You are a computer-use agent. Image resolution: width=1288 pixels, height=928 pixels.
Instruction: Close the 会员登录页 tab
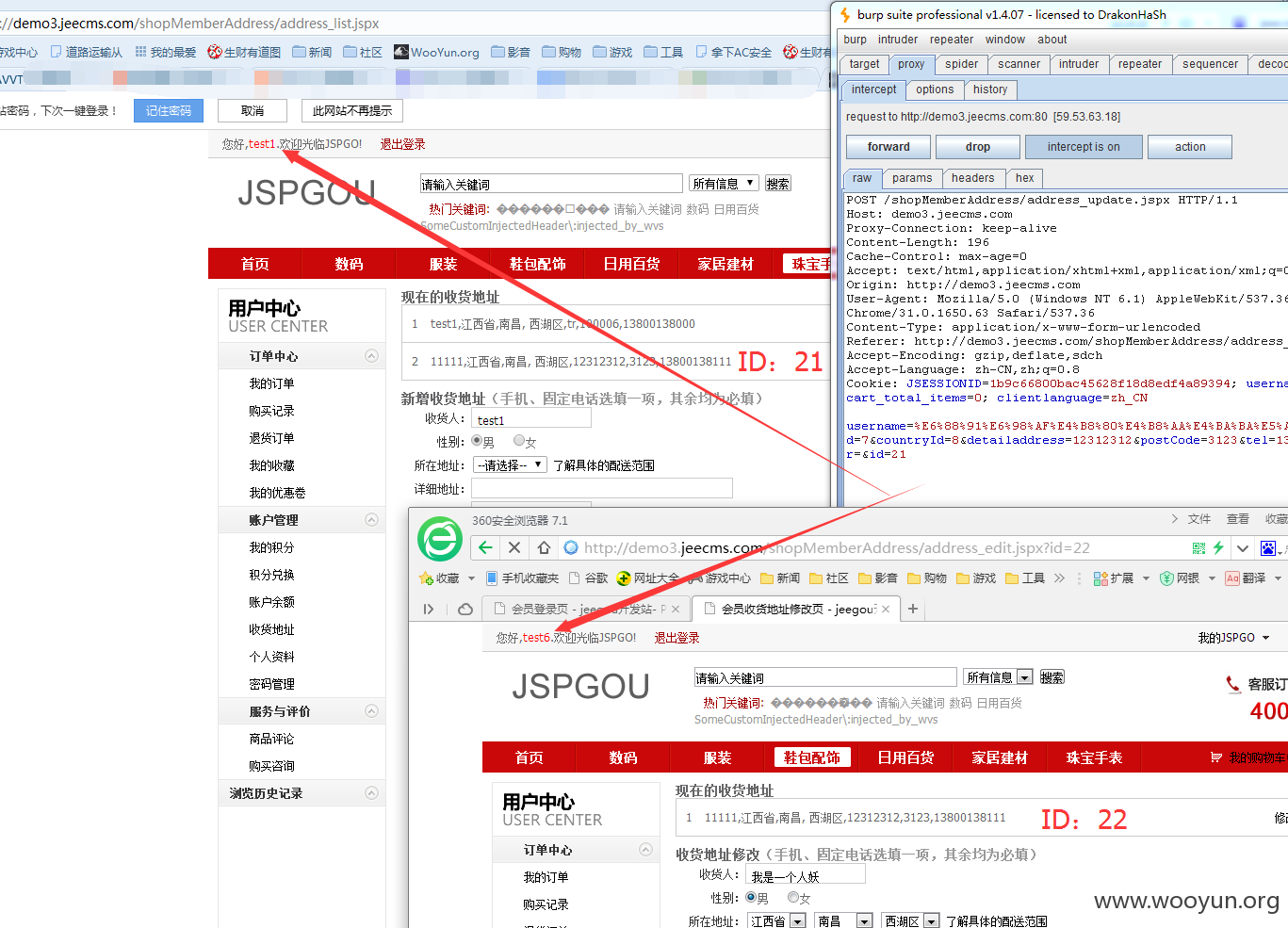675,610
